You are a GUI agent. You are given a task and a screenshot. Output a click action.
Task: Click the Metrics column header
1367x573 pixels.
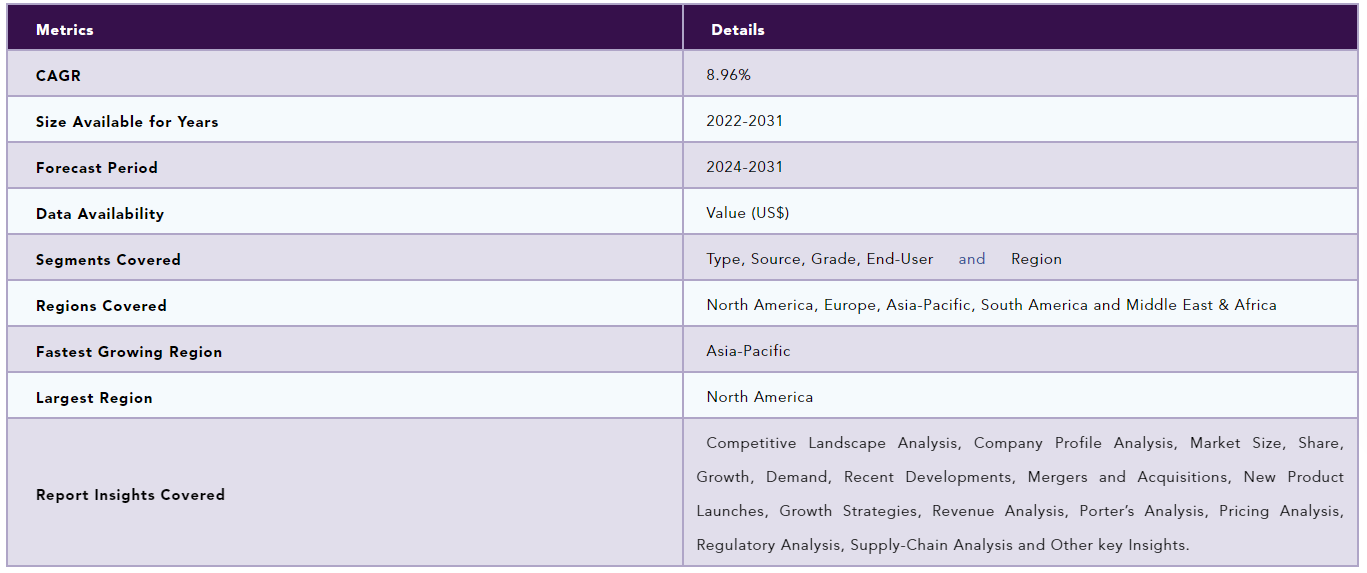pos(65,30)
